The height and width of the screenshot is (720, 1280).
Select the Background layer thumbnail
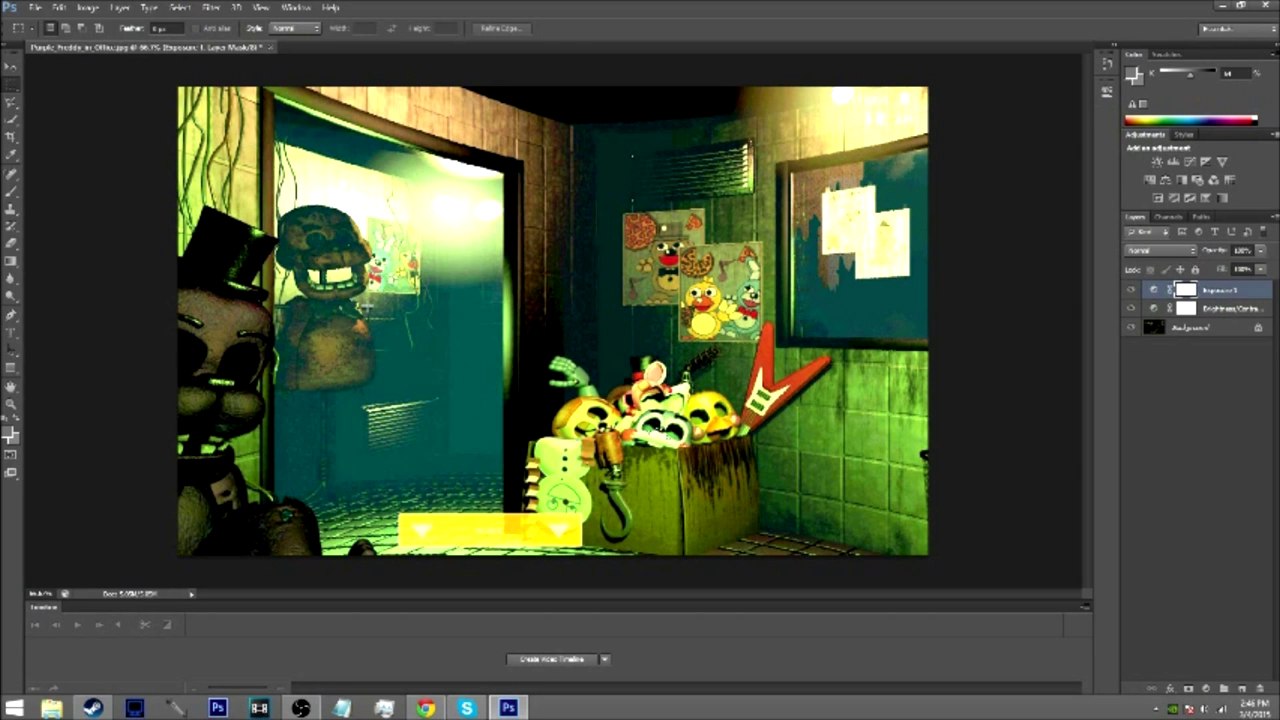pyautogui.click(x=1155, y=327)
